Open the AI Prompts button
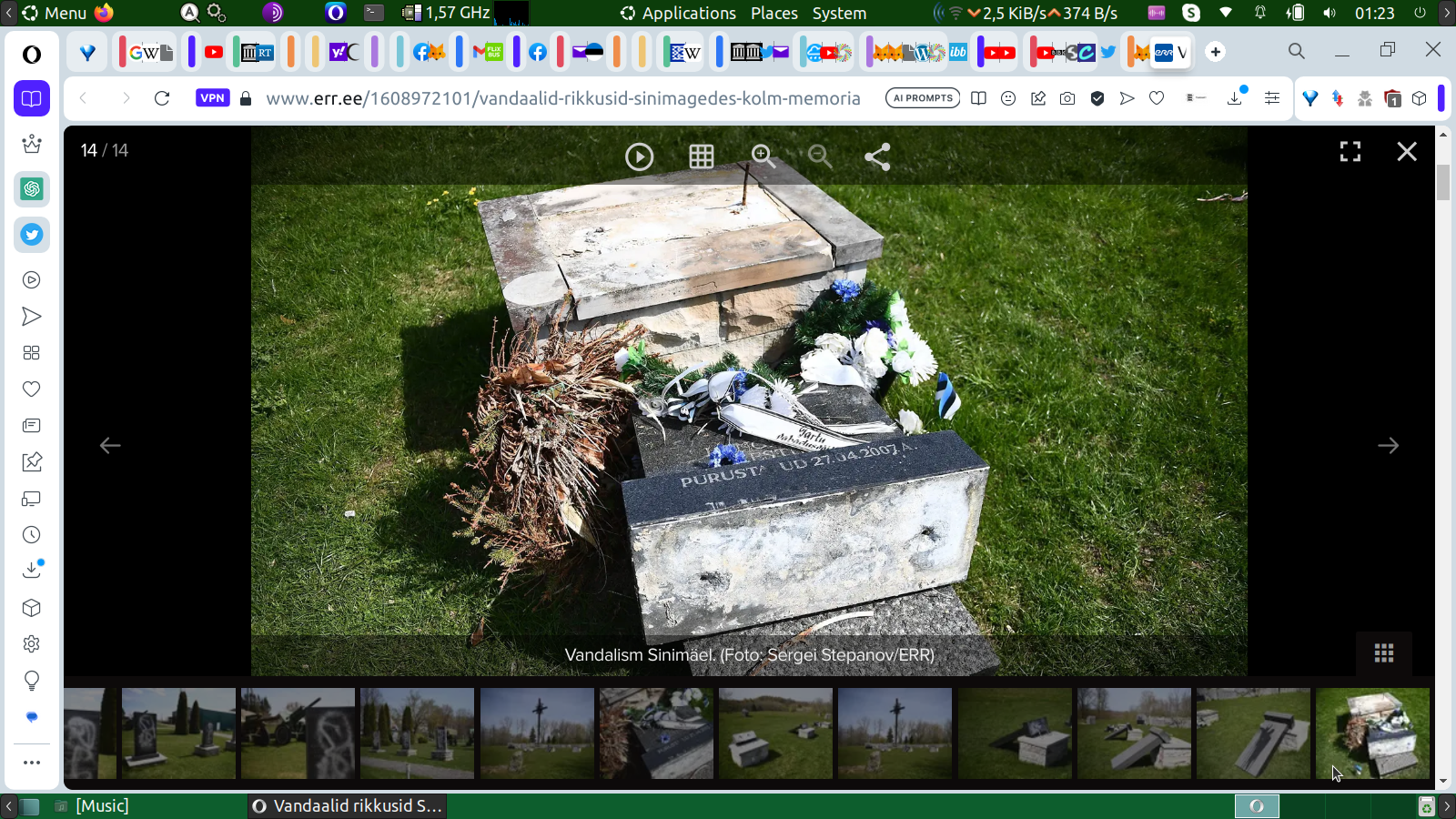Viewport: 1456px width, 819px height. tap(923, 98)
